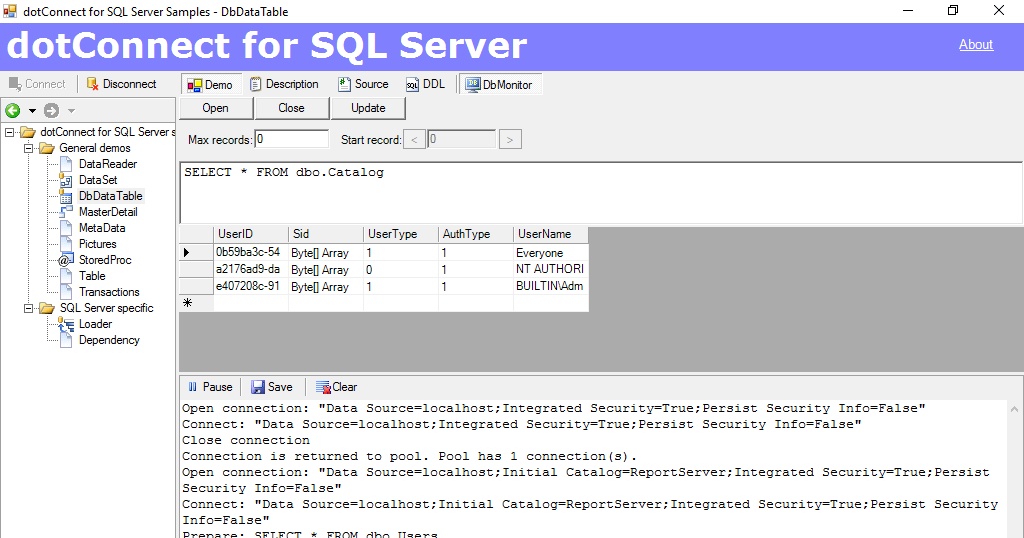This screenshot has width=1024, height=538.
Task: Click the cell a2176ad9-da
Action: [251, 269]
